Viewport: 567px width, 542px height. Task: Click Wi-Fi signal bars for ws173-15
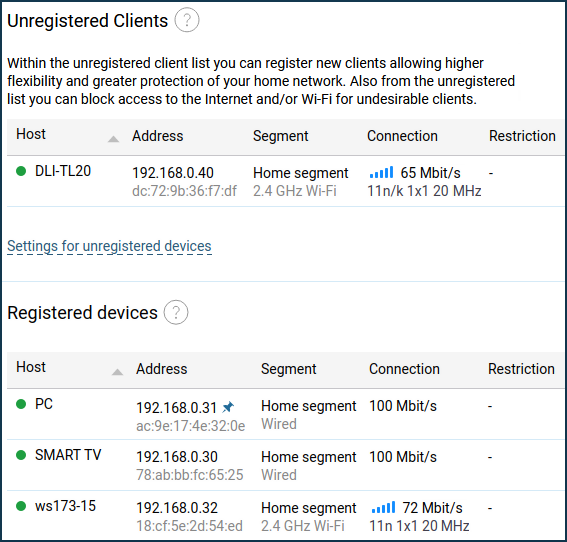[383, 507]
